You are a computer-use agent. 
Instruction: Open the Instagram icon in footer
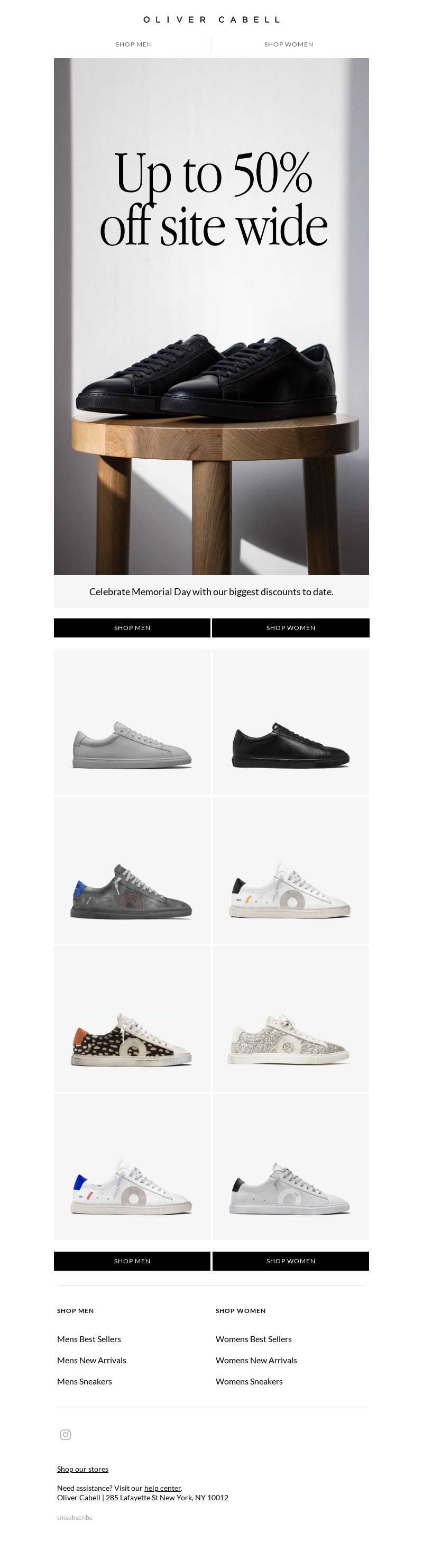66,1435
